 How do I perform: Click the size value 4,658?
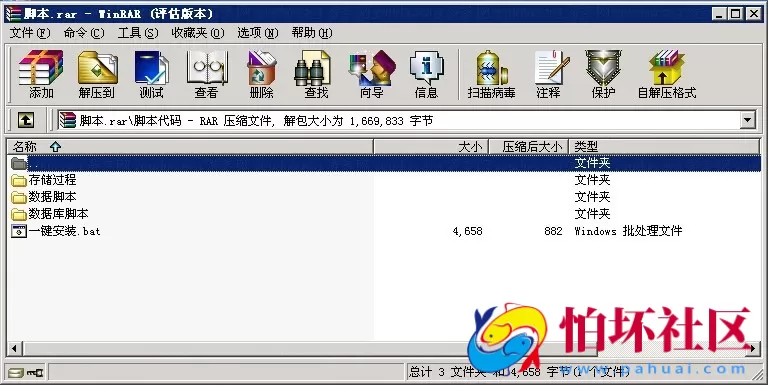point(468,231)
